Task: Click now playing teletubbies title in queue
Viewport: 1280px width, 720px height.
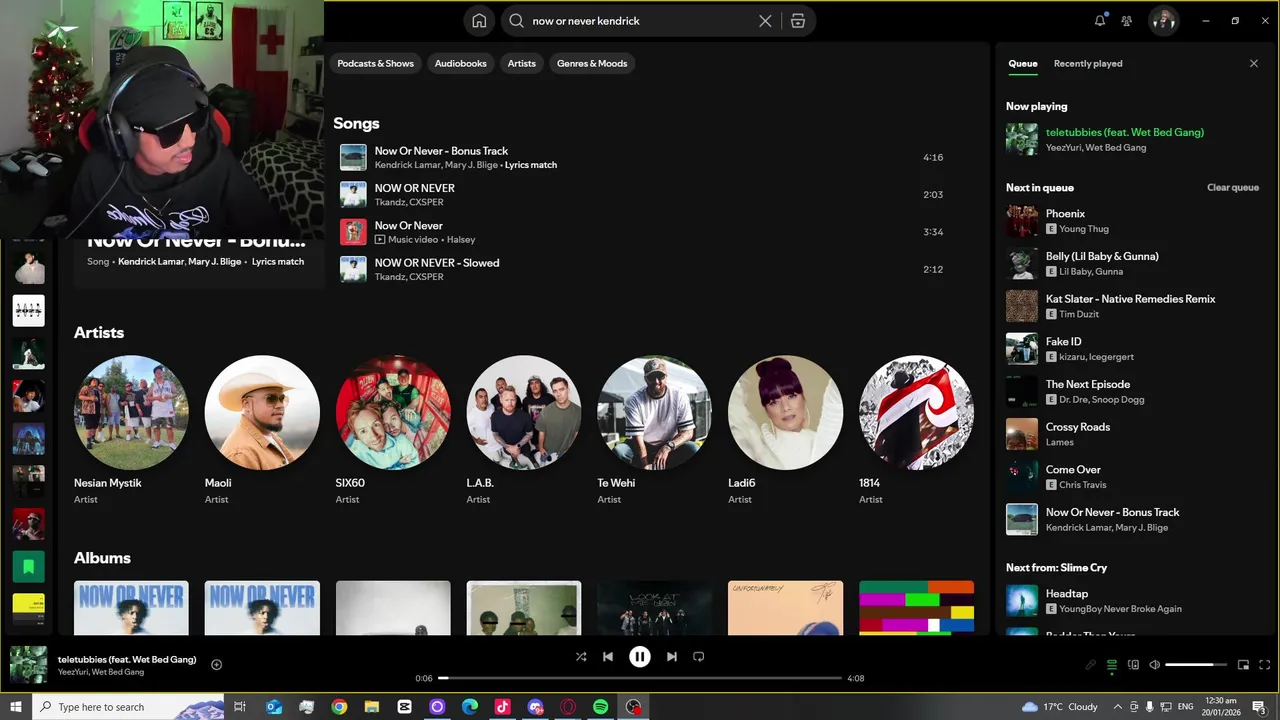Action: 1125,132
